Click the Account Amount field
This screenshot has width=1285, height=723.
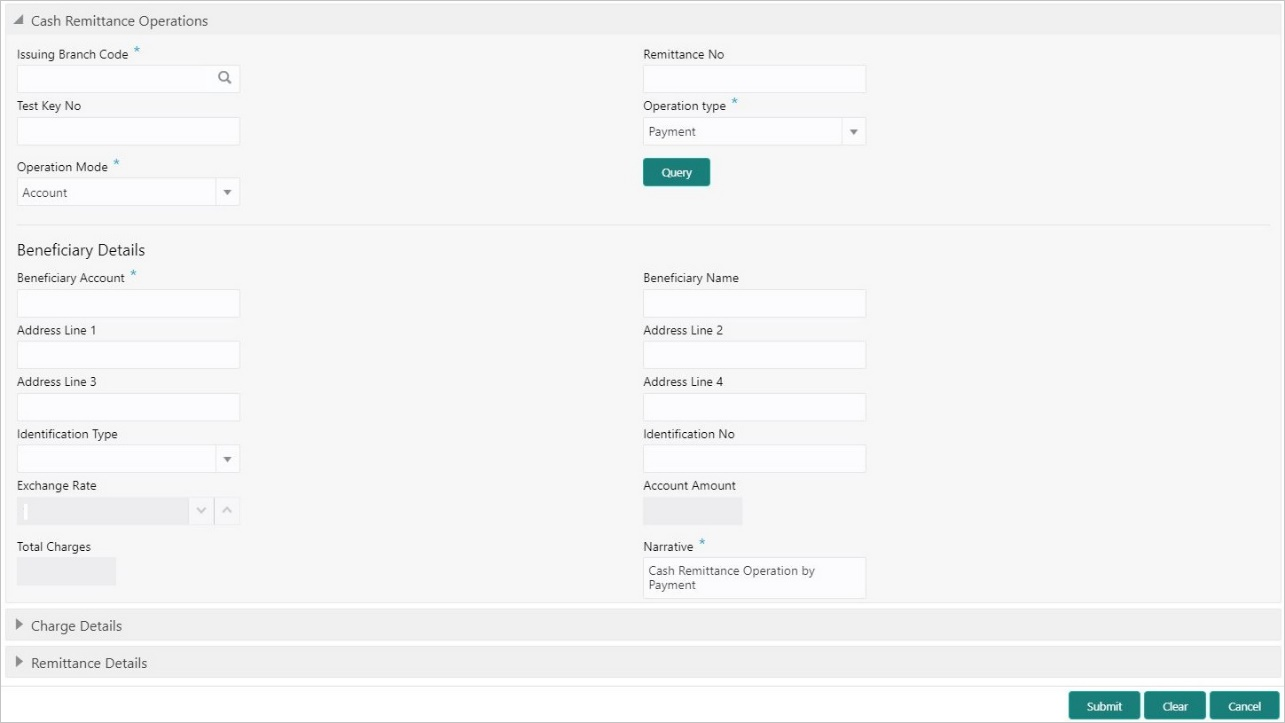point(692,511)
